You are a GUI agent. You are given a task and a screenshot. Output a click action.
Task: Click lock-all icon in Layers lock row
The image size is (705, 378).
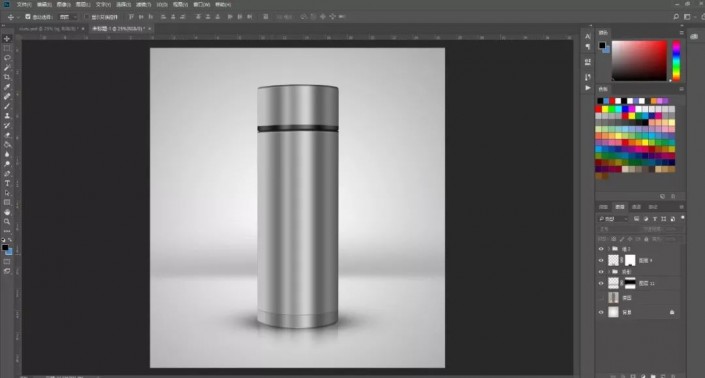pyautogui.click(x=647, y=239)
